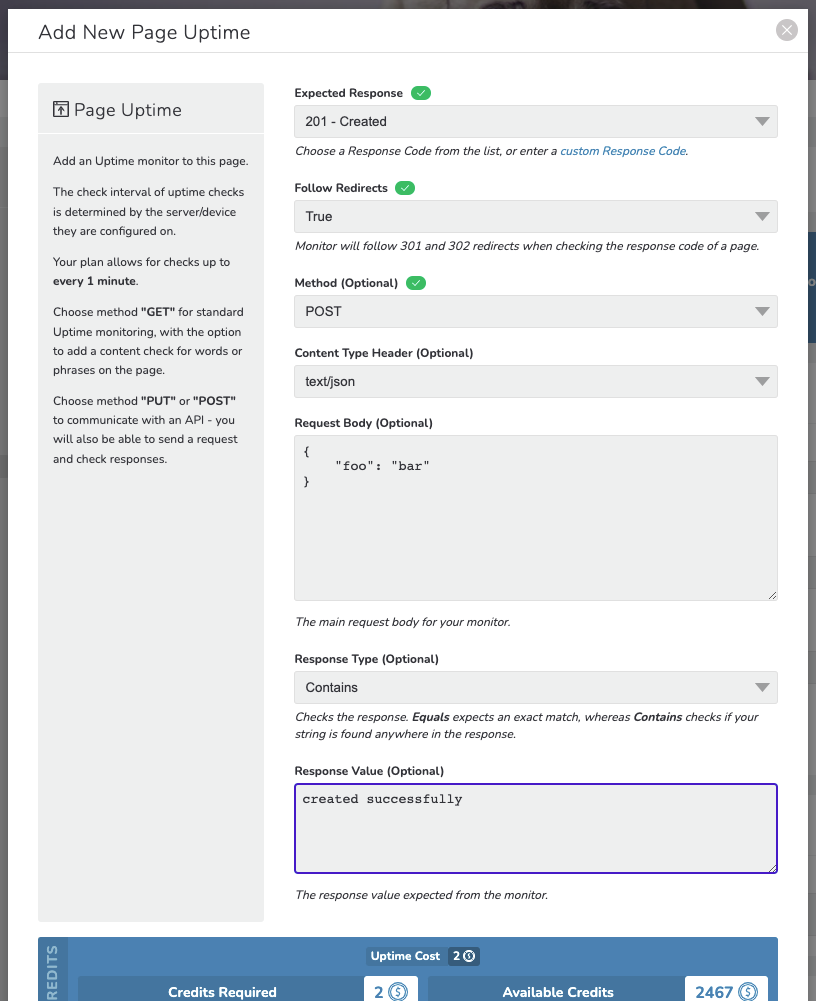Click green checkmark beside Expected Response
Image resolution: width=816 pixels, height=1001 pixels.
(421, 93)
